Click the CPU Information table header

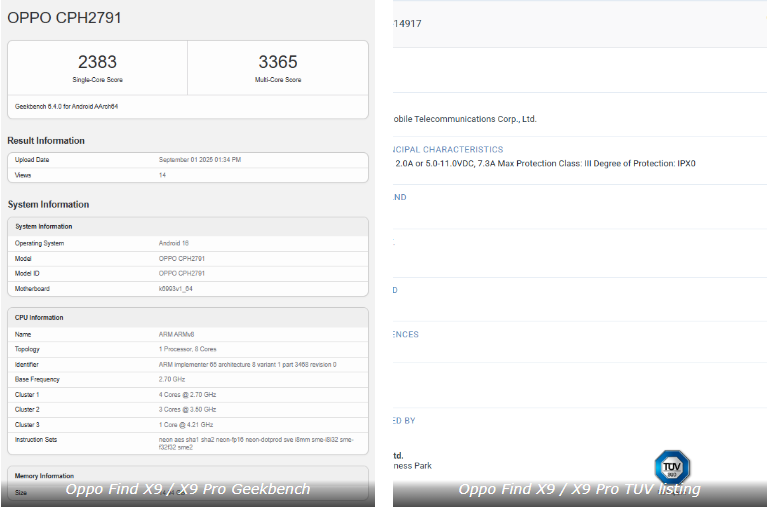39,318
